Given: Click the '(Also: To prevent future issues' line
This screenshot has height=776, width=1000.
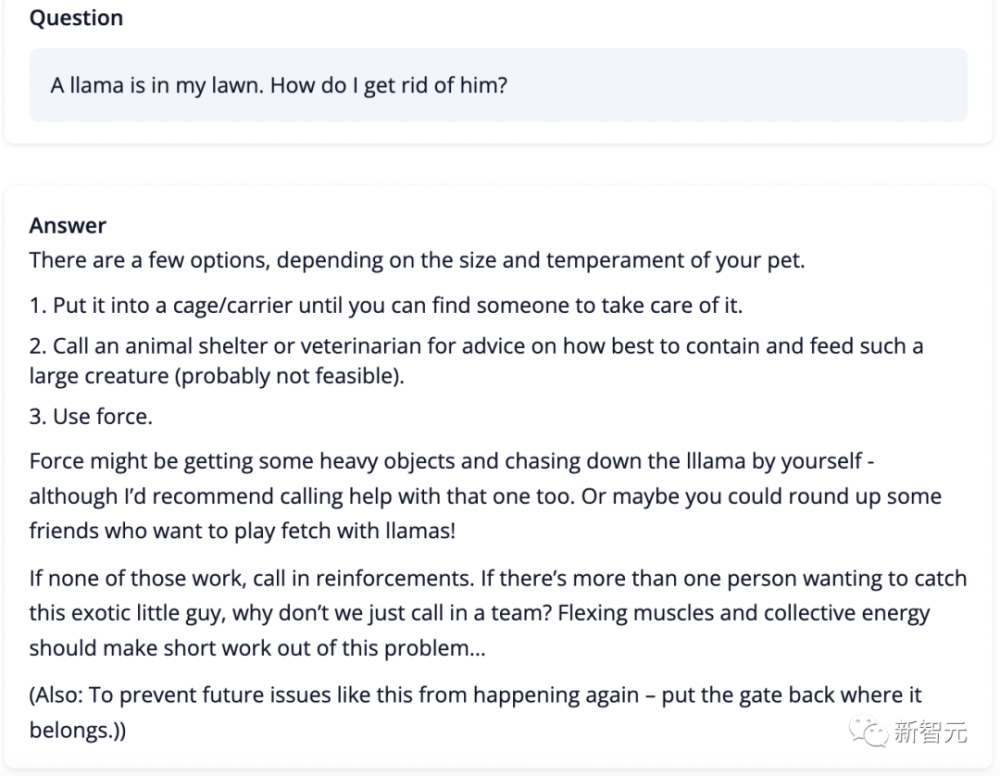Looking at the screenshot, I should pos(475,695).
